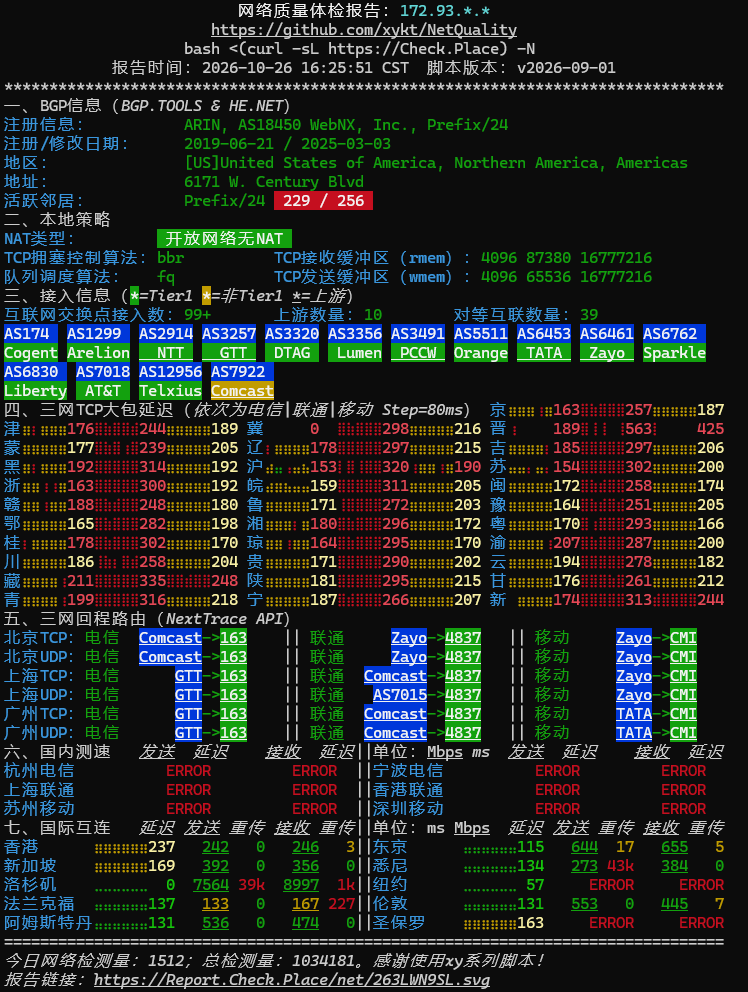Click the masked IP 172.93.*.* in title
The height and width of the screenshot is (992, 748).
445,11
